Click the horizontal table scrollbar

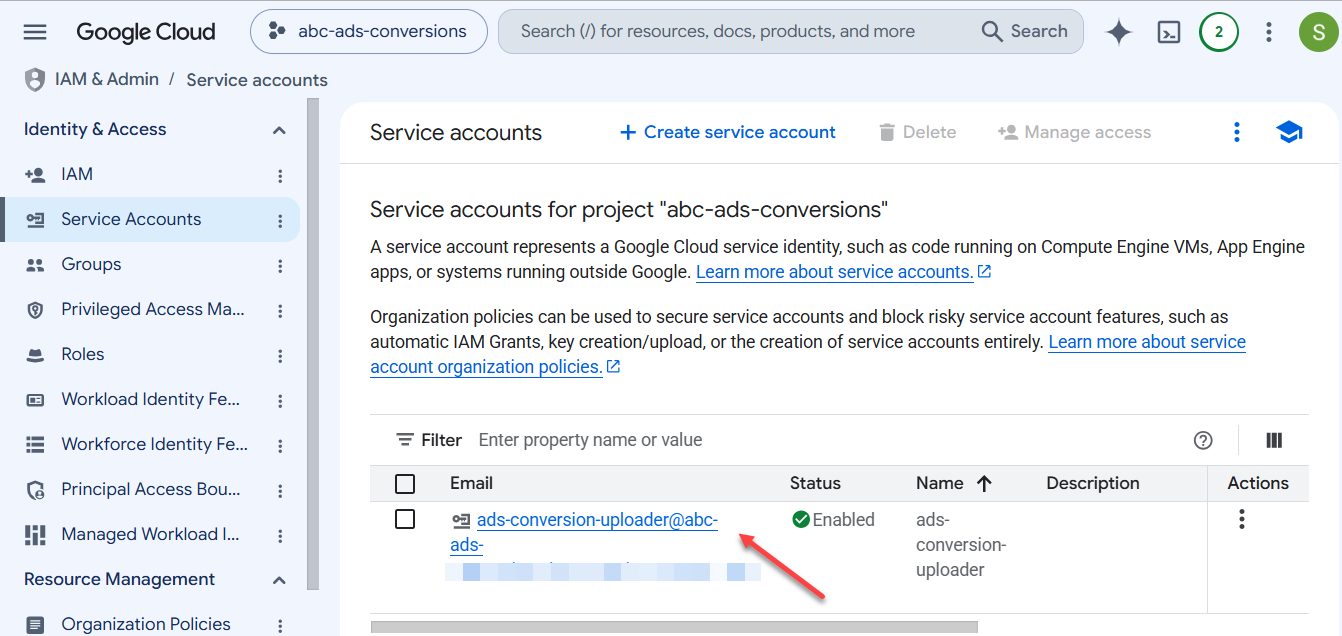(x=674, y=627)
